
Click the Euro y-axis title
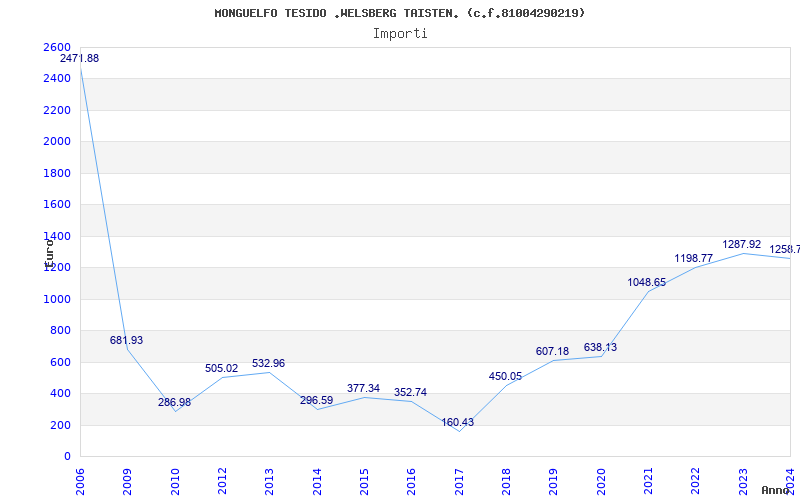pyautogui.click(x=49, y=253)
